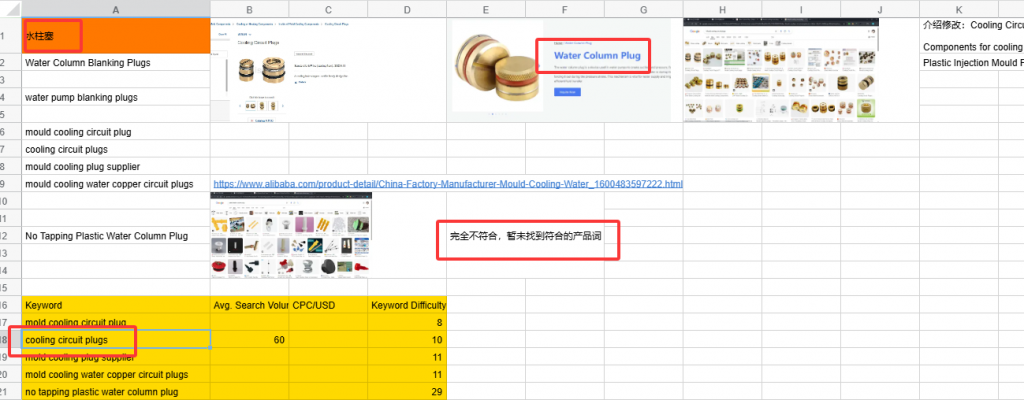This screenshot has width=1024, height=400.
Task: Click column K header
Action: tap(958, 9)
